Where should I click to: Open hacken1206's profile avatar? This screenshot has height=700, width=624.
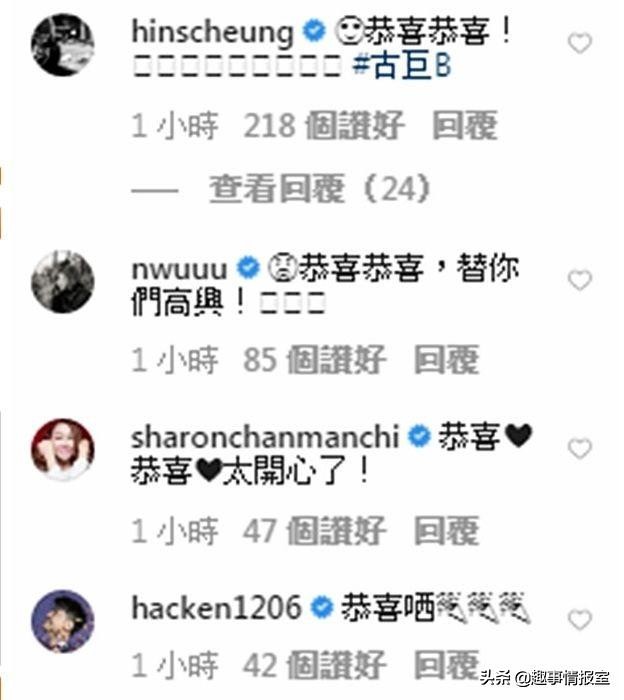click(x=62, y=621)
